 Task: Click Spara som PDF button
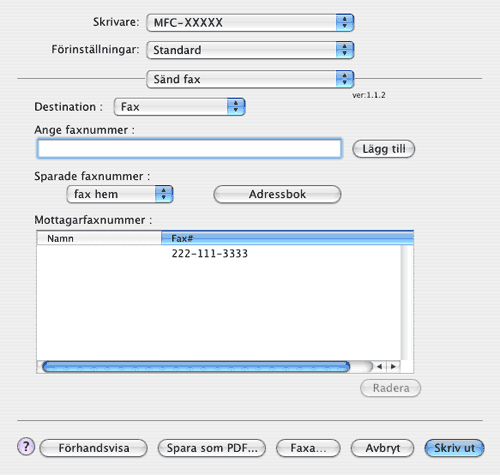point(212,448)
